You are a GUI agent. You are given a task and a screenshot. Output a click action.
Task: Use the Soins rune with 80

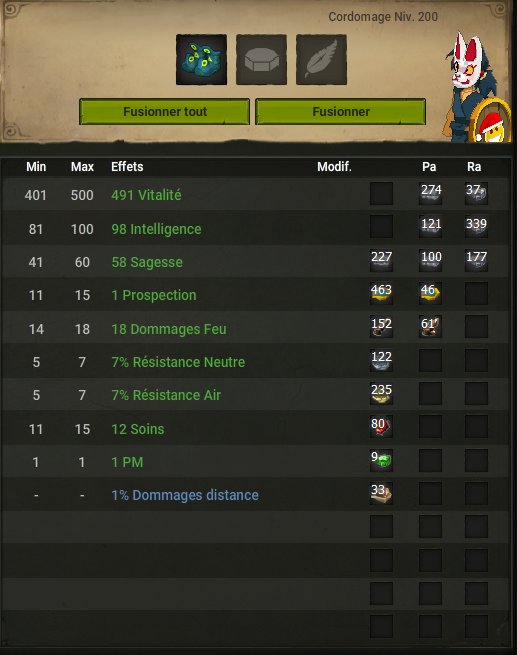tap(381, 427)
